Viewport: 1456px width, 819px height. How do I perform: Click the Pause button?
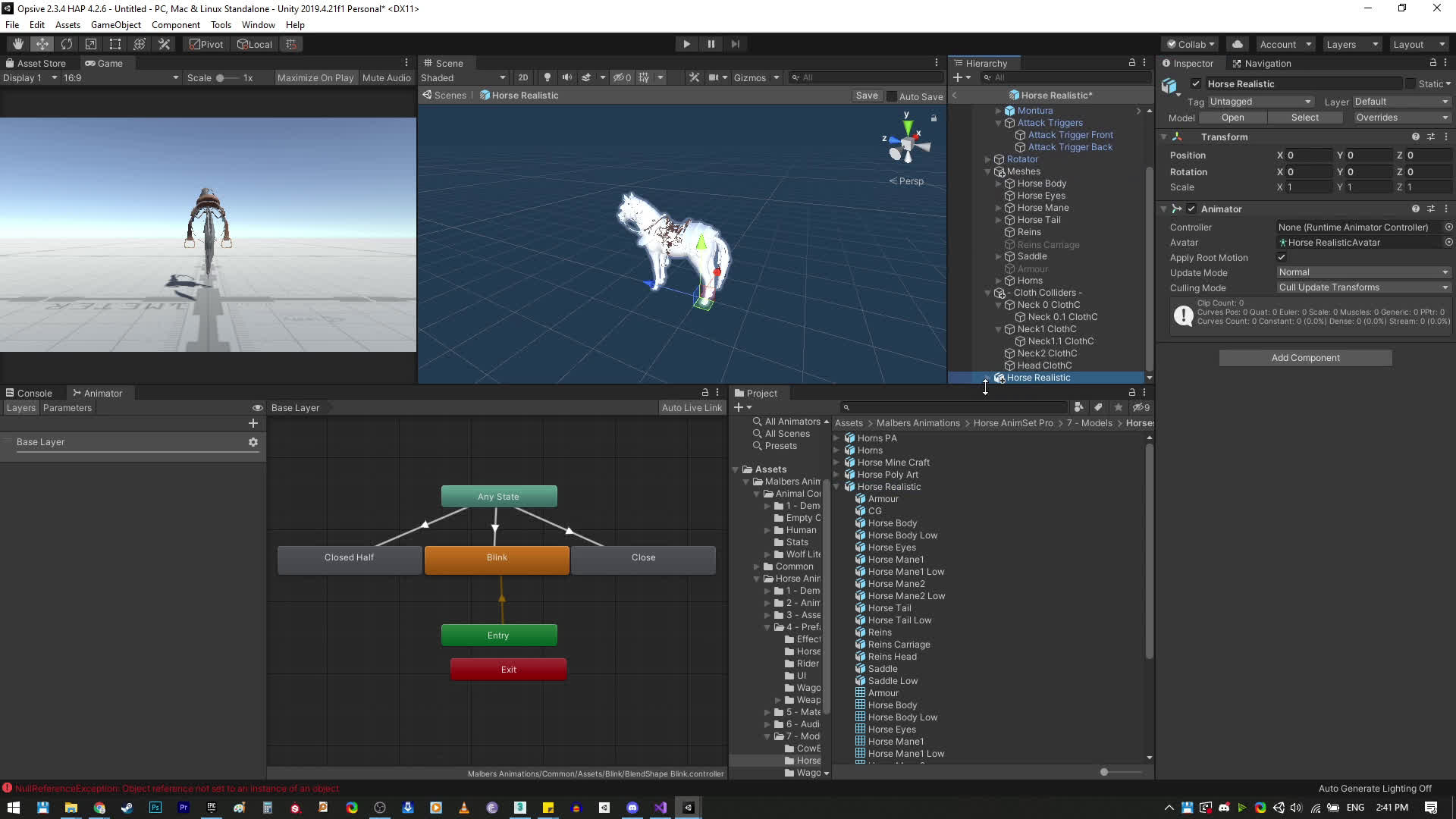tap(711, 44)
